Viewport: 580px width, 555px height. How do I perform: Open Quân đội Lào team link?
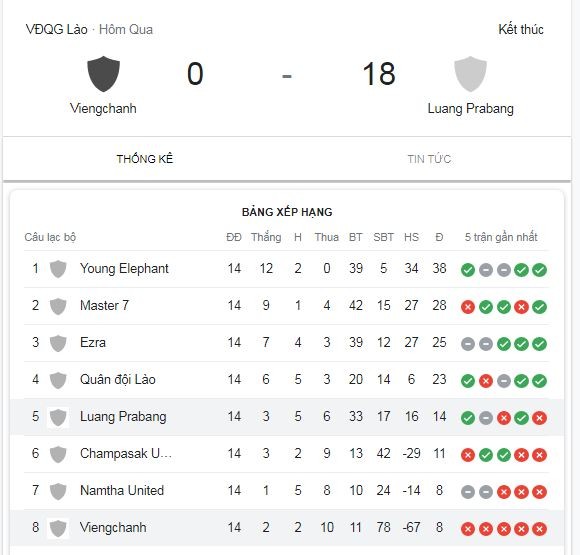click(118, 379)
